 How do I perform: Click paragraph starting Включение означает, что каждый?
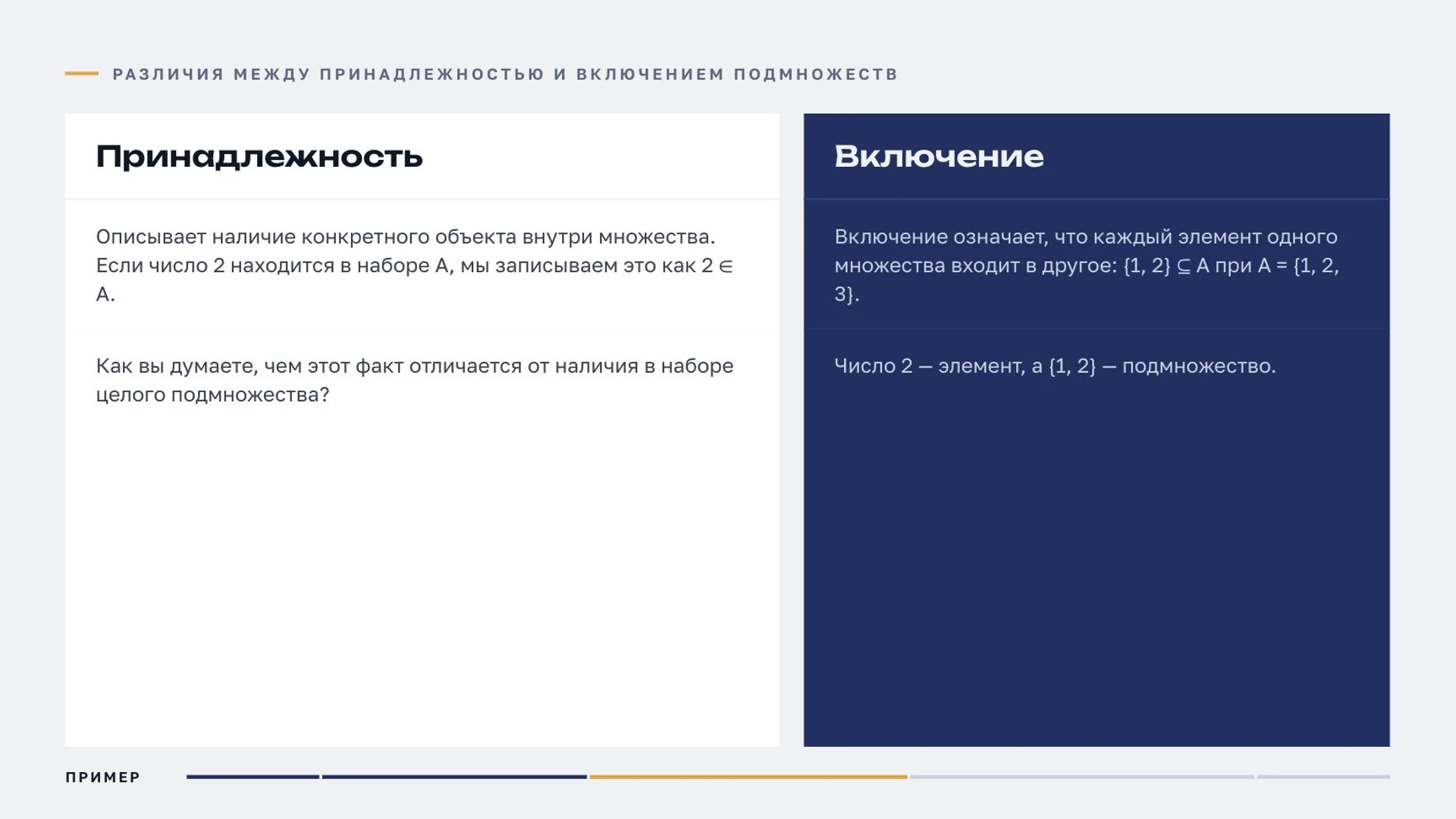point(1087,265)
